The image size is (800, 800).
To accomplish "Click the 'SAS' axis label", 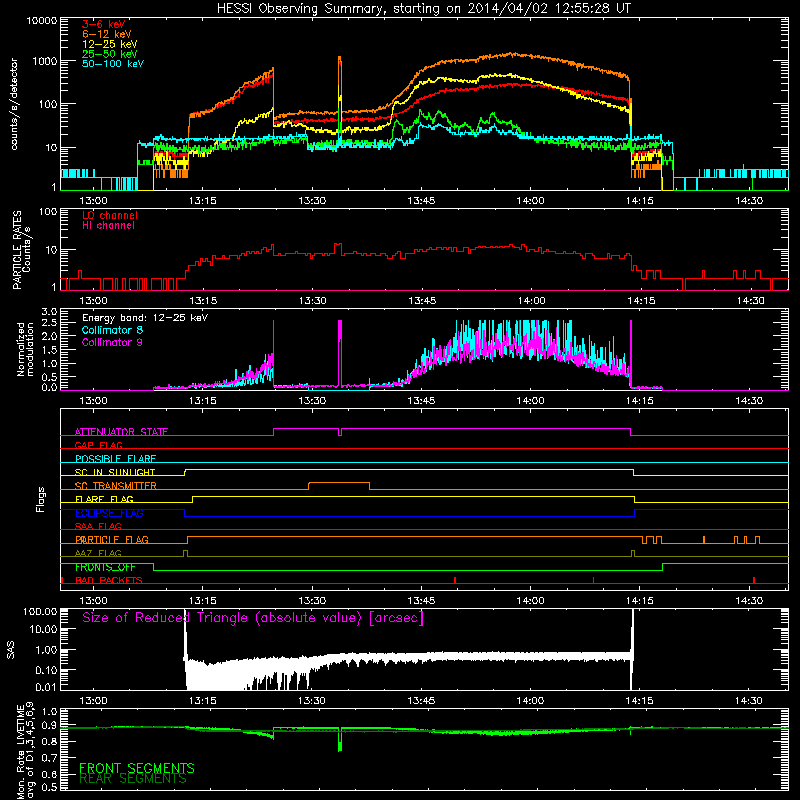I will point(11,650).
